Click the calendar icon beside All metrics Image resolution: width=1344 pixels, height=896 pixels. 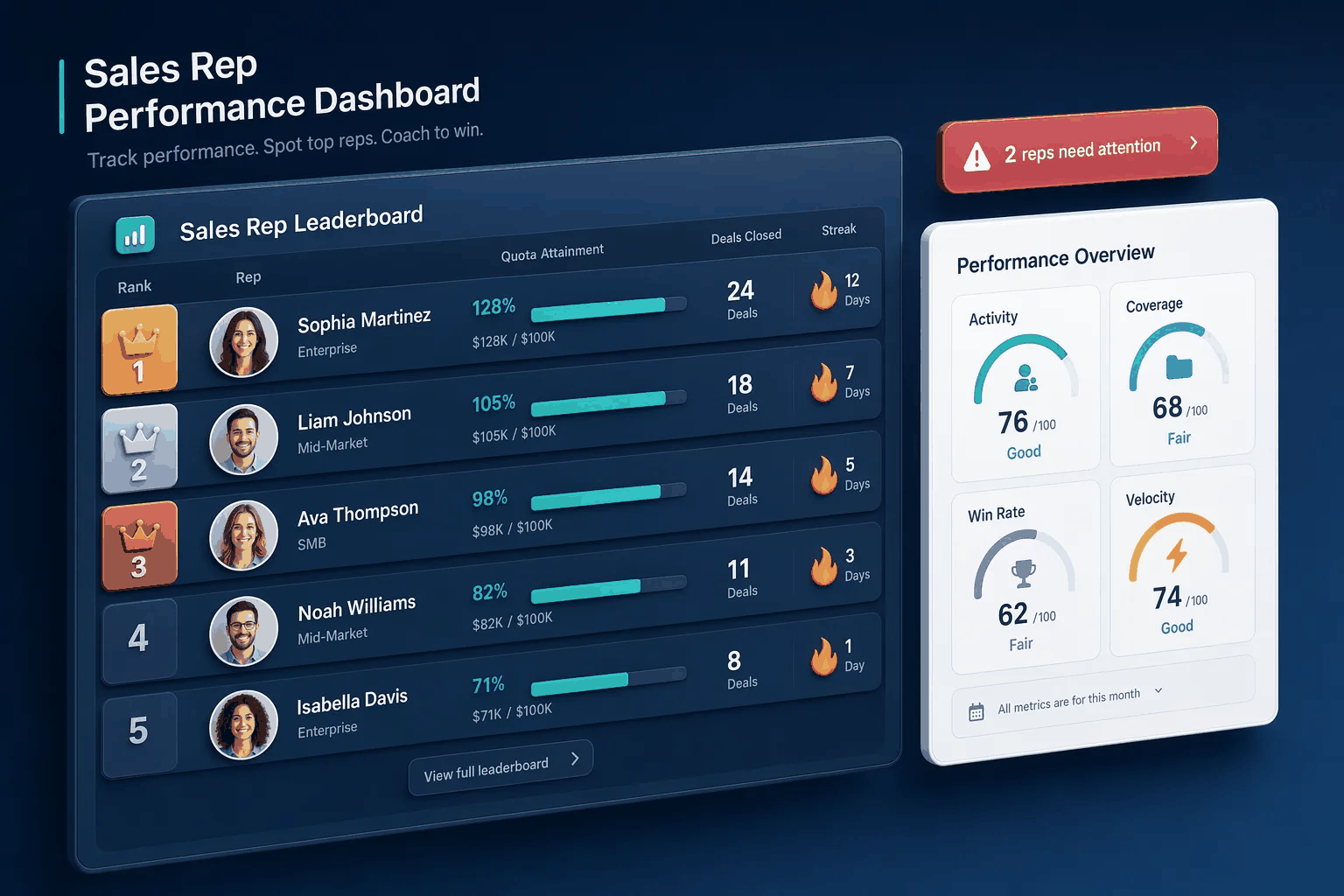click(x=976, y=712)
